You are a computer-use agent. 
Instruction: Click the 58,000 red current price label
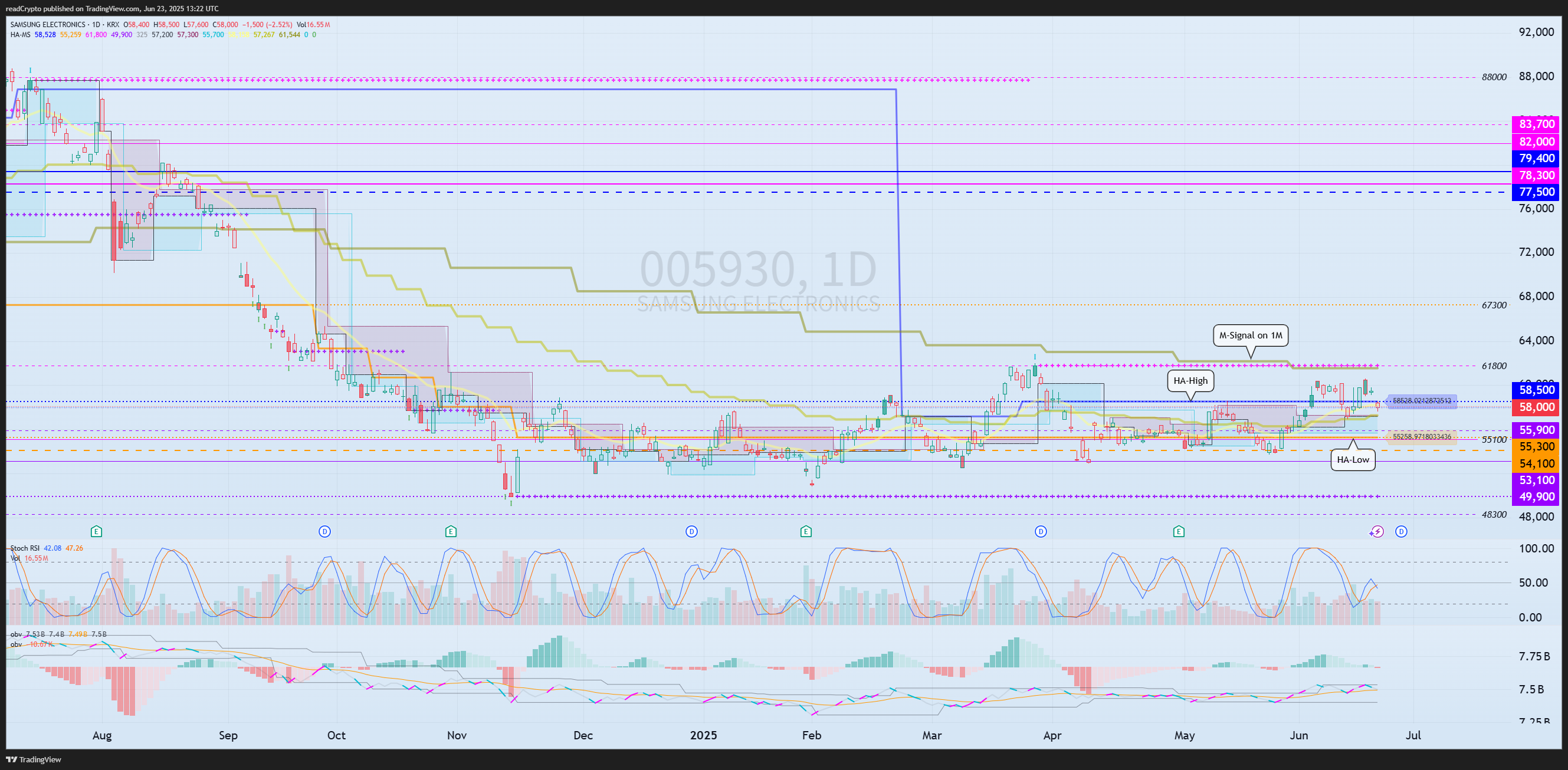pyautogui.click(x=1536, y=407)
